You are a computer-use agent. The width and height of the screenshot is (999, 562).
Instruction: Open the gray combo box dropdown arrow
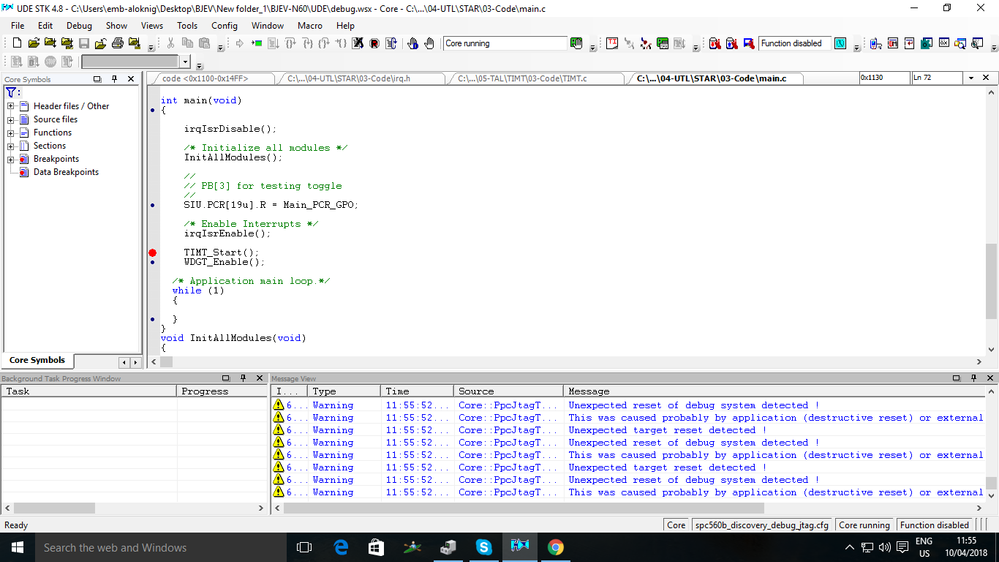[x=185, y=62]
